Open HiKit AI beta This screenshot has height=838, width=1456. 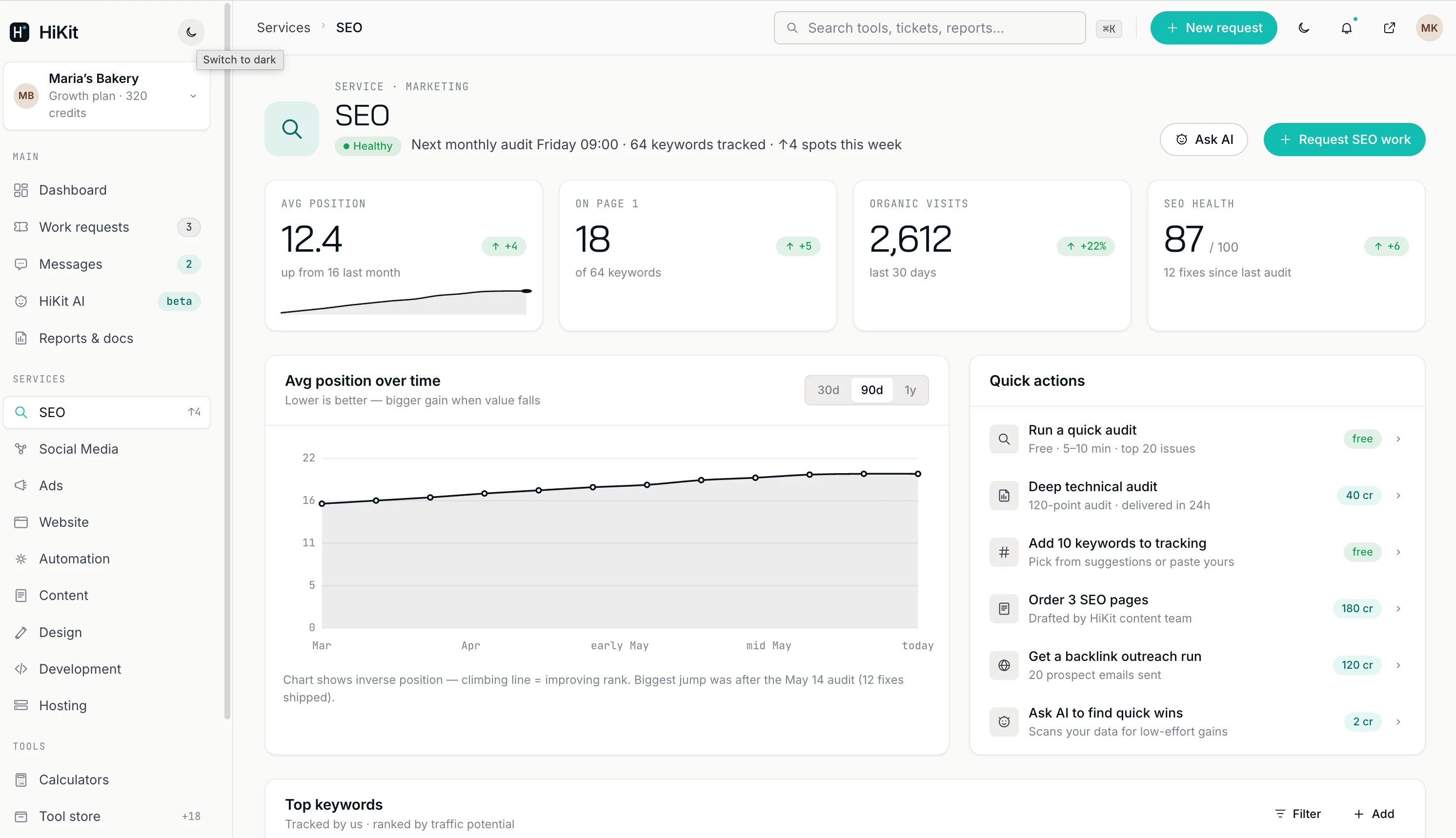click(x=107, y=301)
